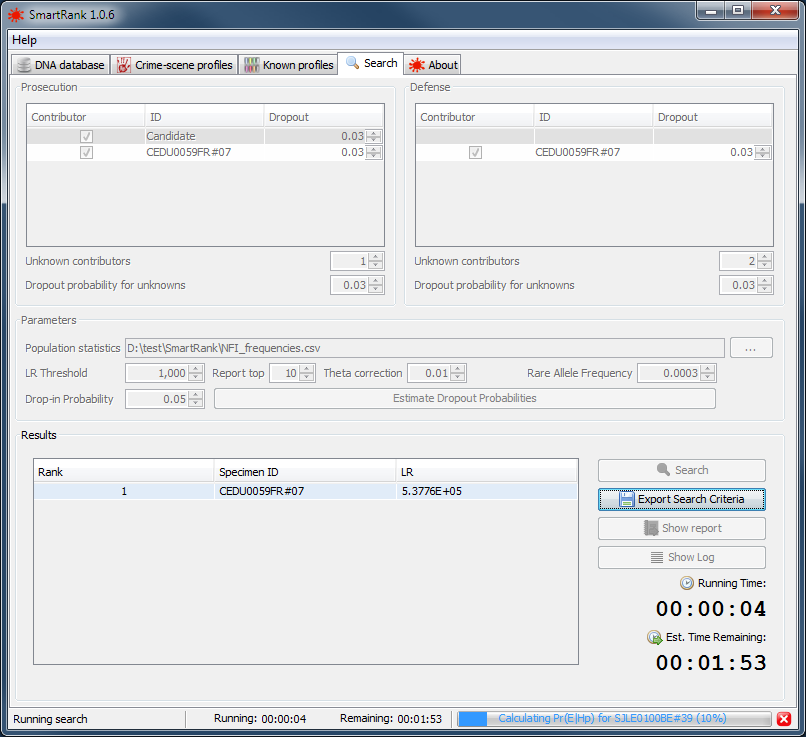Toggle Prosecution CEDU0059FR#07 contributor checkbox
The image size is (806, 737).
coord(86,153)
